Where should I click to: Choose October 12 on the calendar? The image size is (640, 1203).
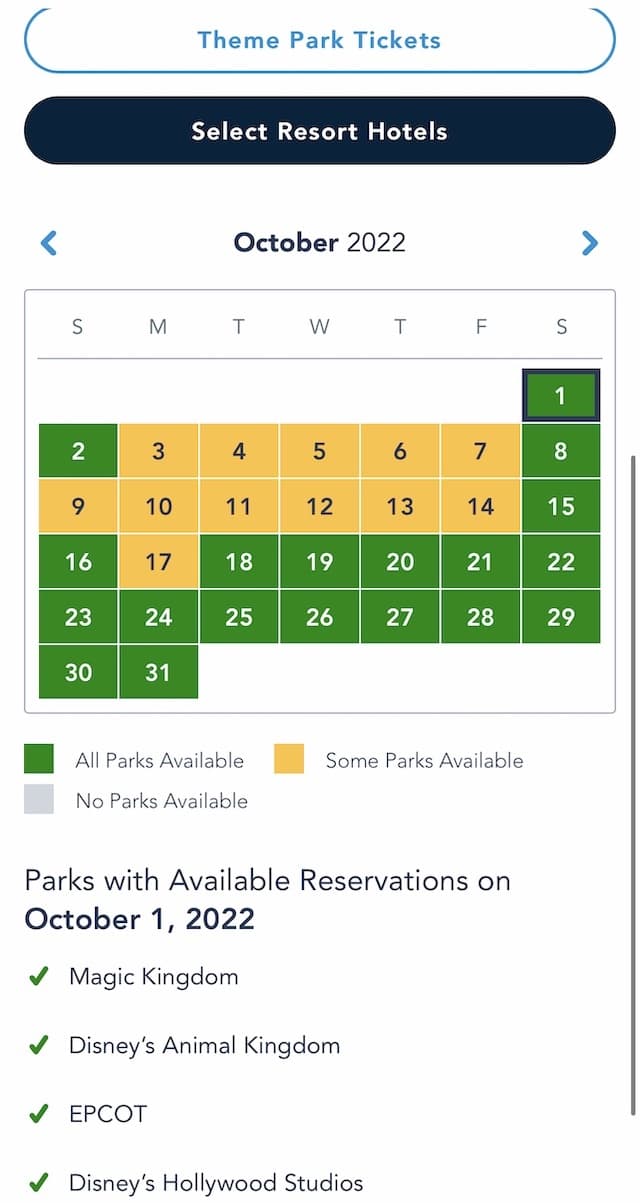coord(319,506)
